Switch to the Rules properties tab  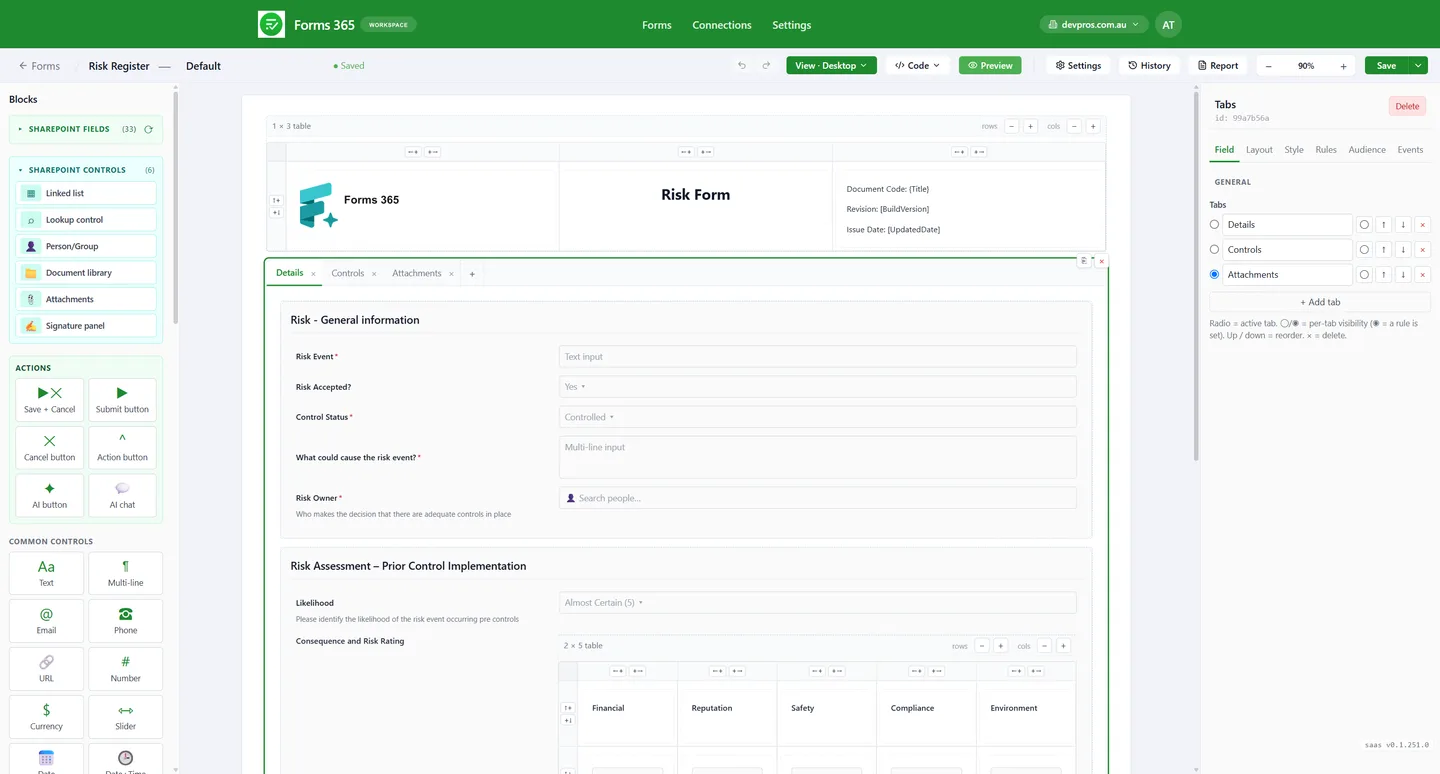coord(1326,149)
